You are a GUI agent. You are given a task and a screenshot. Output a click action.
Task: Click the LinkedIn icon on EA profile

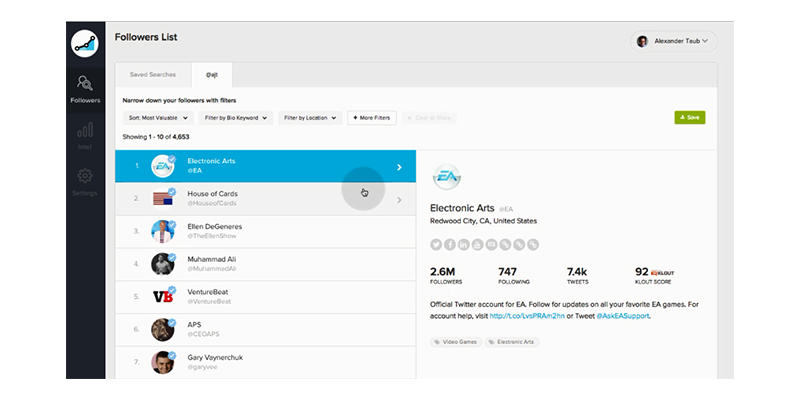(x=463, y=245)
